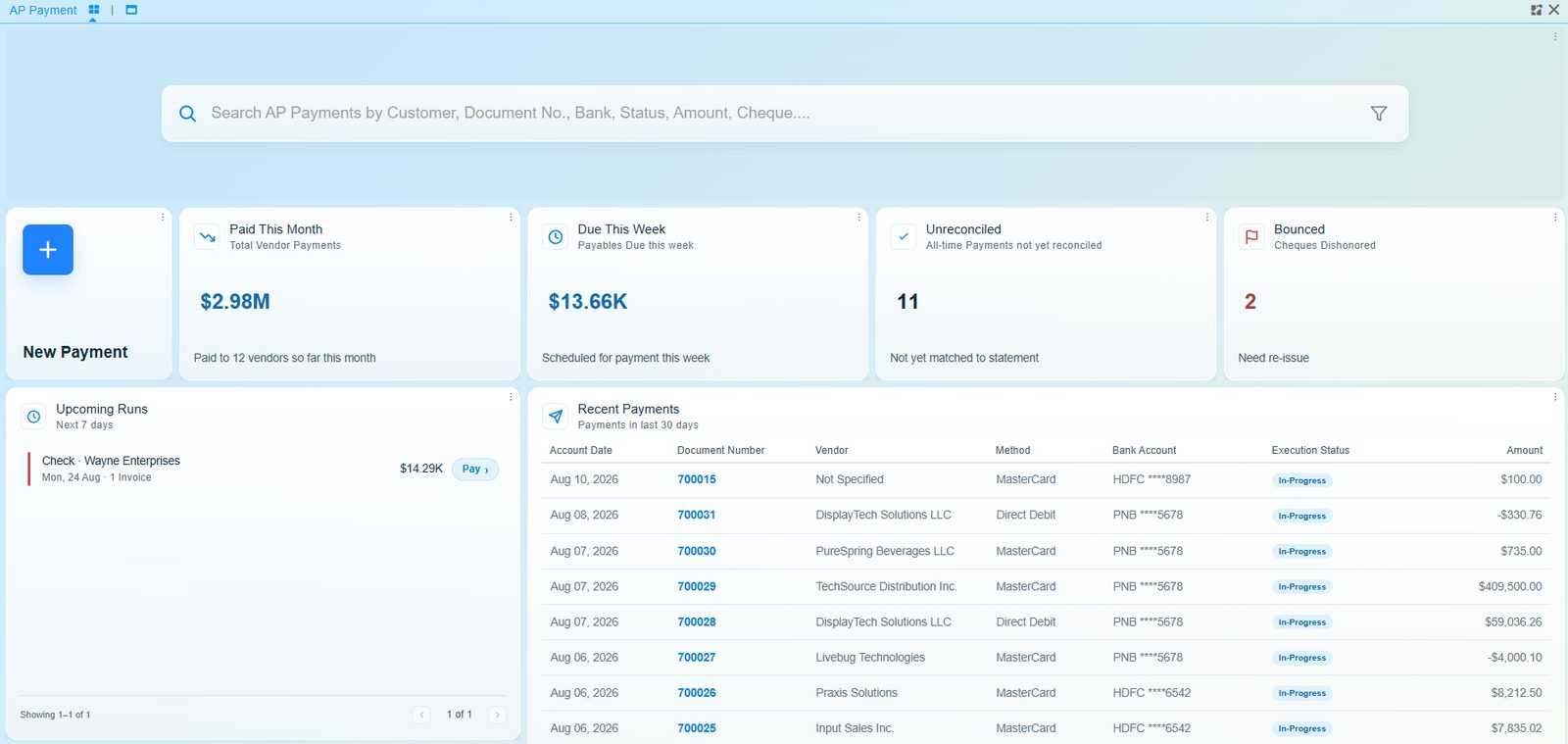
Task: Open document number 700031
Action: 697,516
